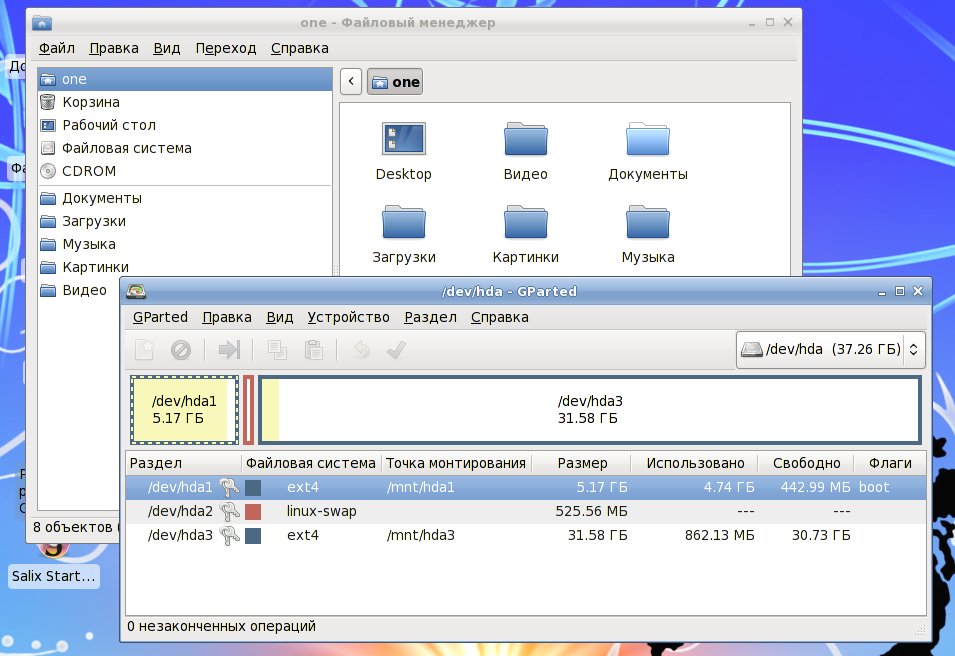Open Музыка bookmark in the sidebar
The width and height of the screenshot is (955, 656).
click(185, 244)
